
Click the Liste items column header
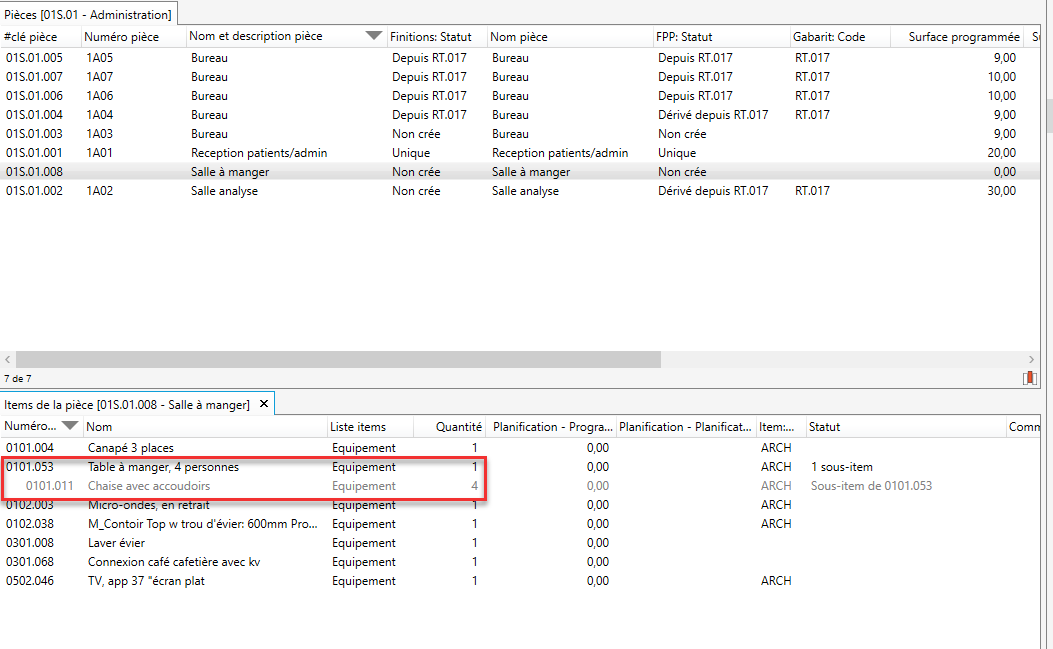tap(358, 427)
